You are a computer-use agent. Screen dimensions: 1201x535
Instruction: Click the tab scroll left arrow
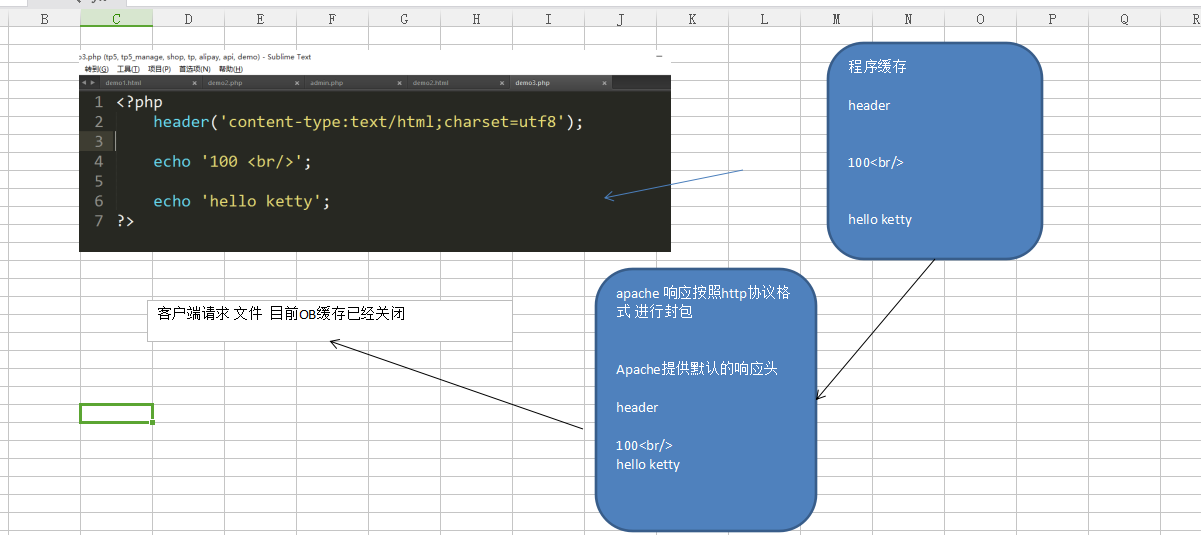[83, 83]
